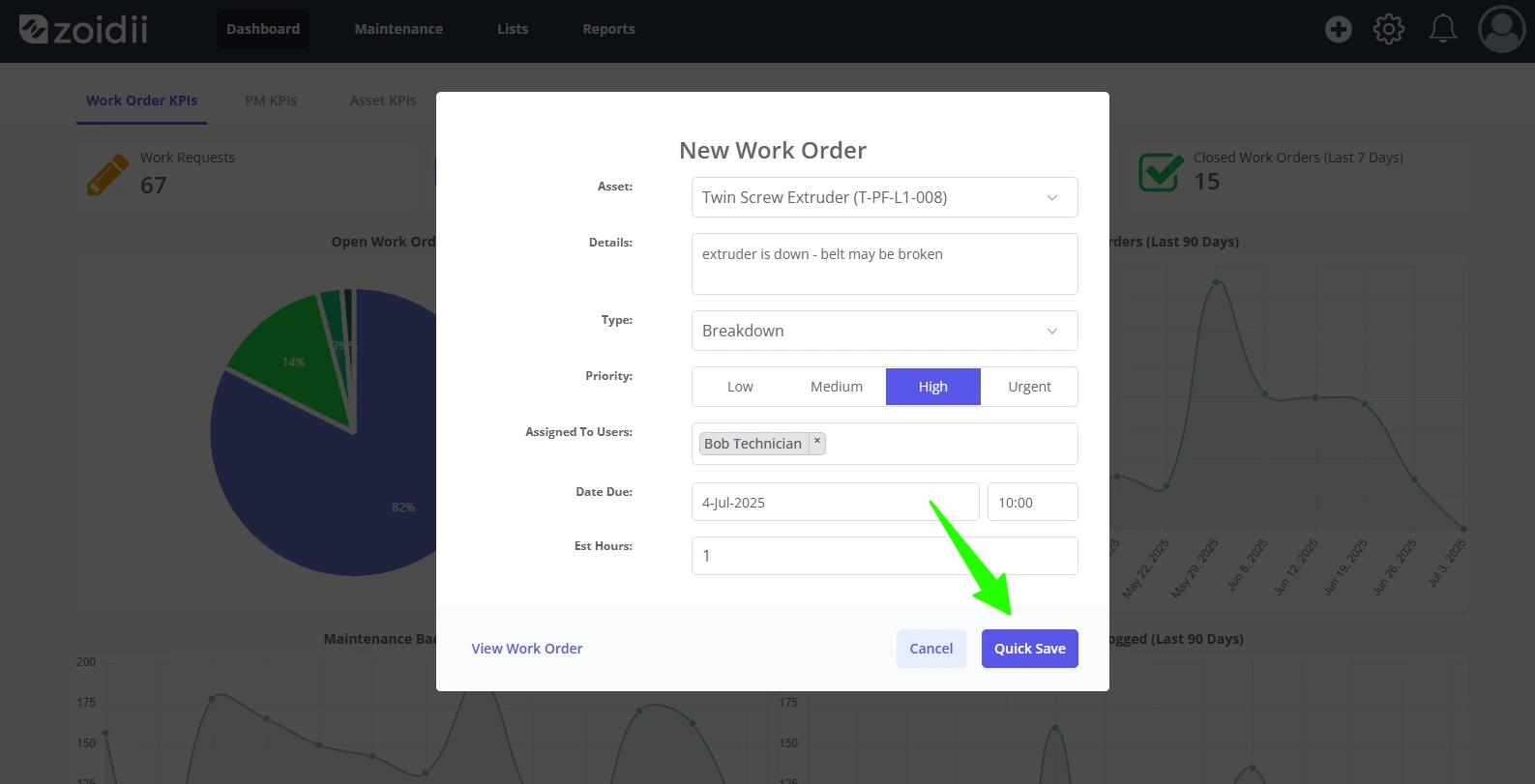Click the Cancel button

(931, 649)
